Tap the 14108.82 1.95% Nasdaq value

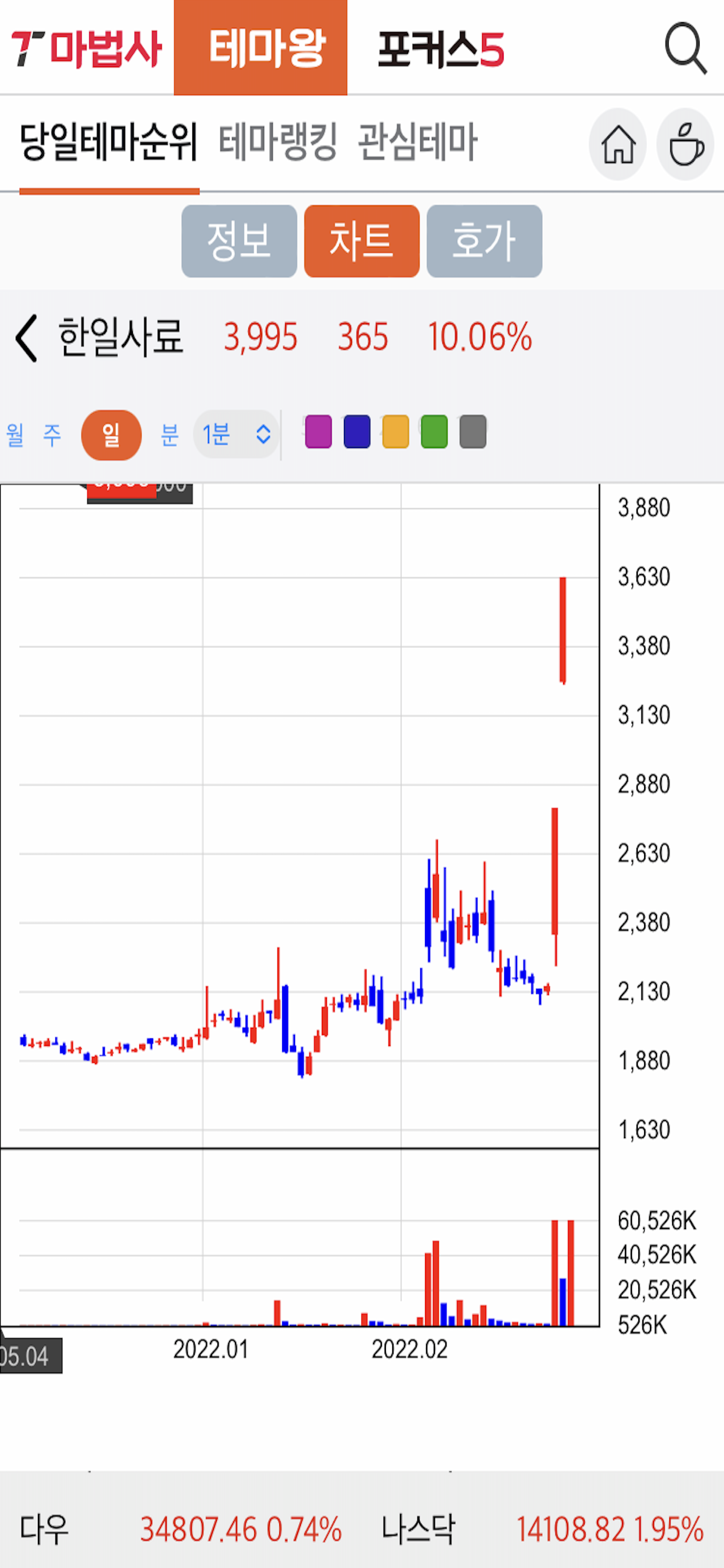coord(610,1529)
